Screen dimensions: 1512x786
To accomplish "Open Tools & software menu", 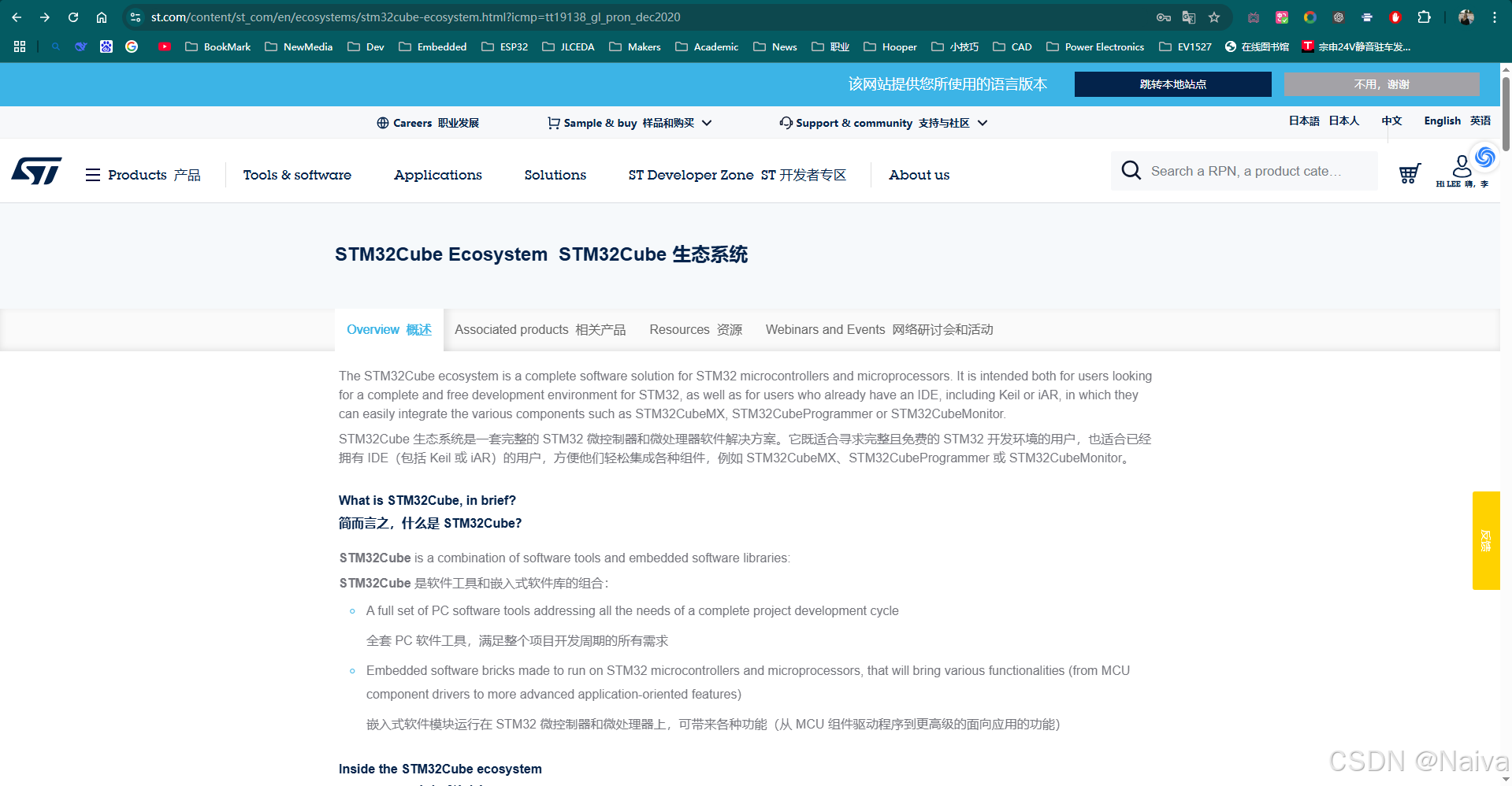I will pyautogui.click(x=297, y=175).
